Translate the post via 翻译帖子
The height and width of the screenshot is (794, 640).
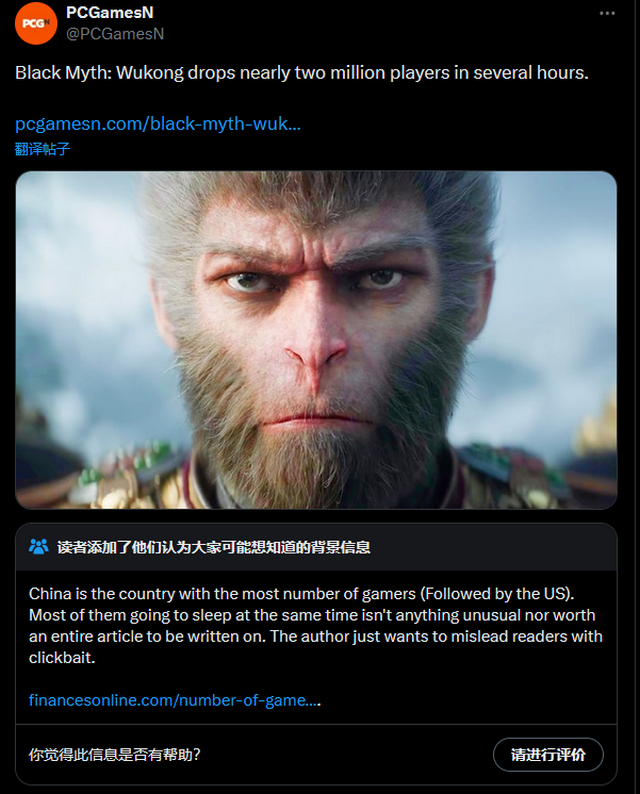point(42,149)
